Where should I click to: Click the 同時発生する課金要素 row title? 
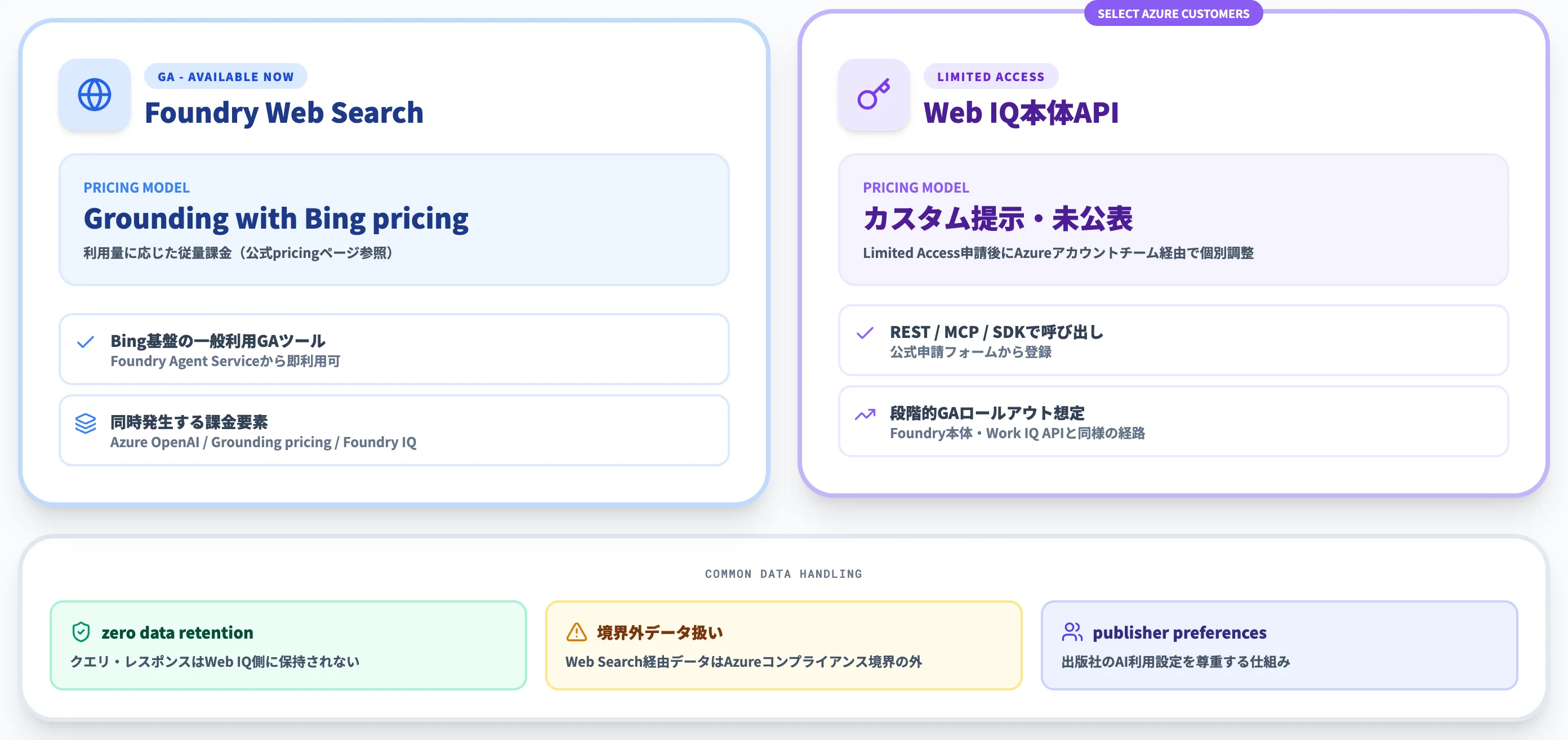point(189,422)
